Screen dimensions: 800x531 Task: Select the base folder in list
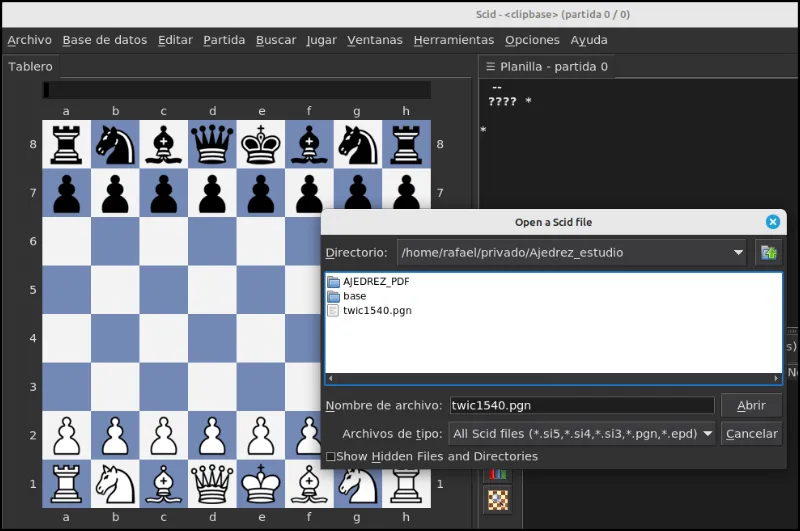coord(355,296)
